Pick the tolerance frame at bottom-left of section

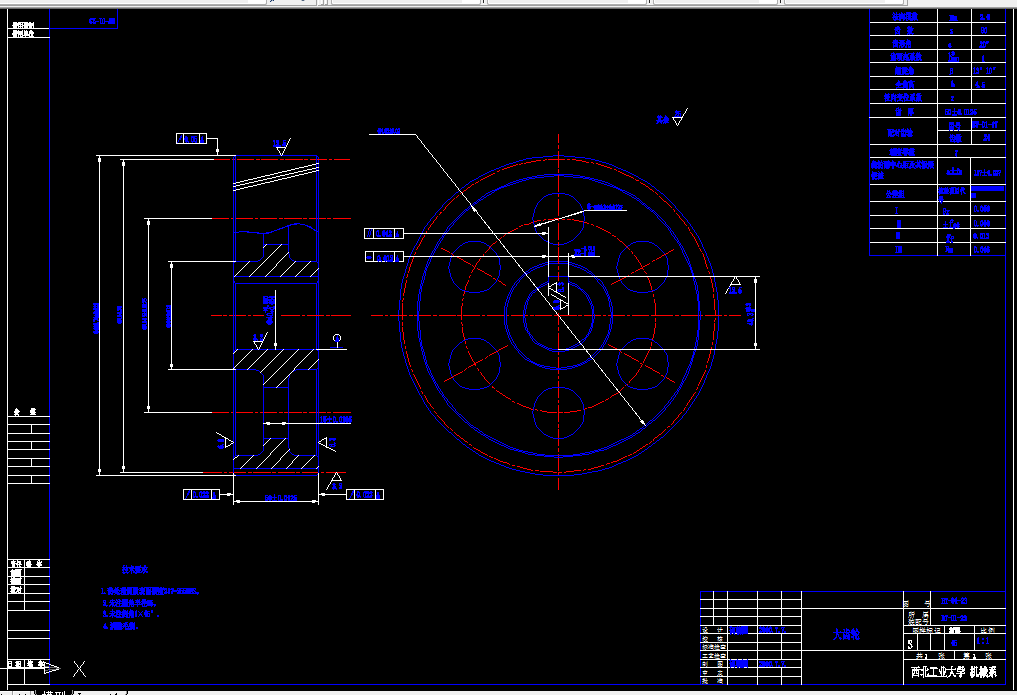[201, 495]
